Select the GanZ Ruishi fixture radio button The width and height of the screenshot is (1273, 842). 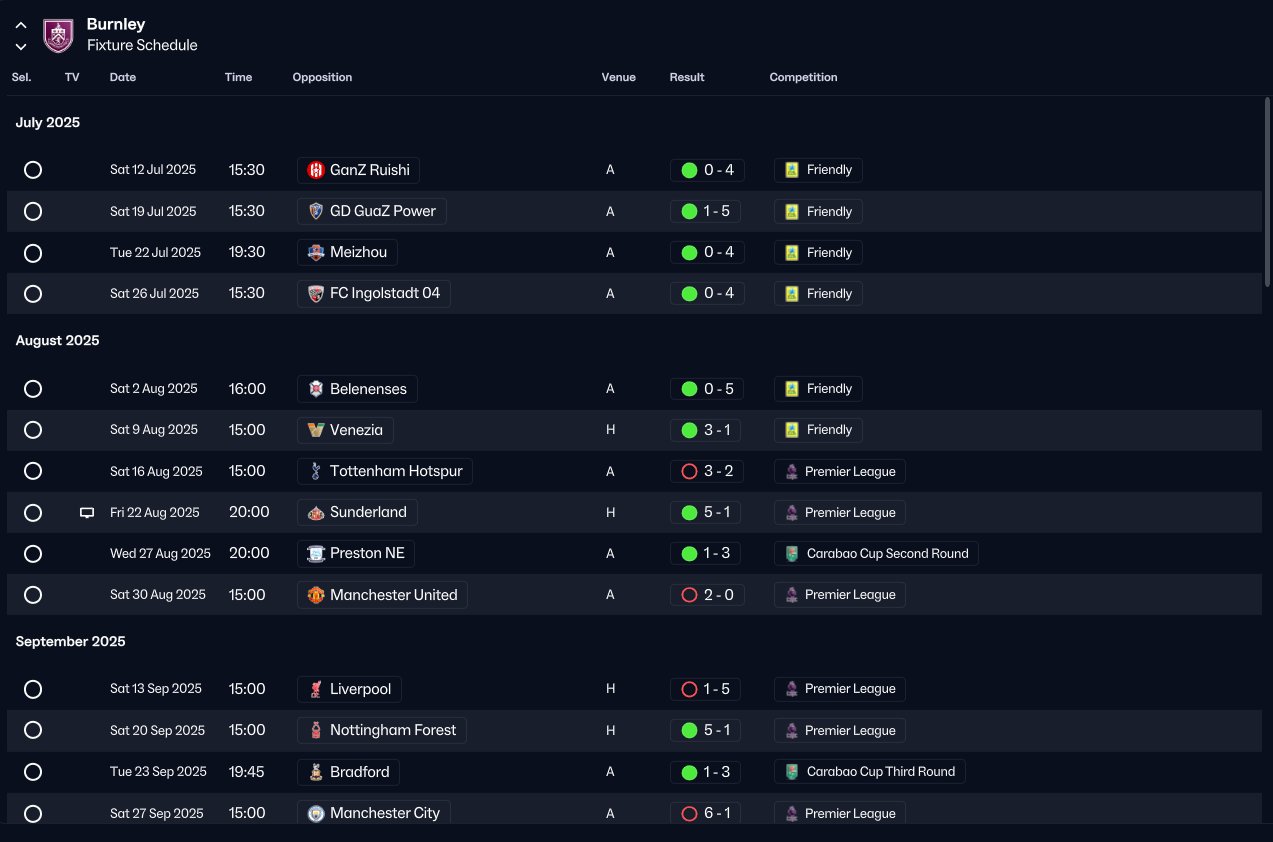(x=33, y=170)
